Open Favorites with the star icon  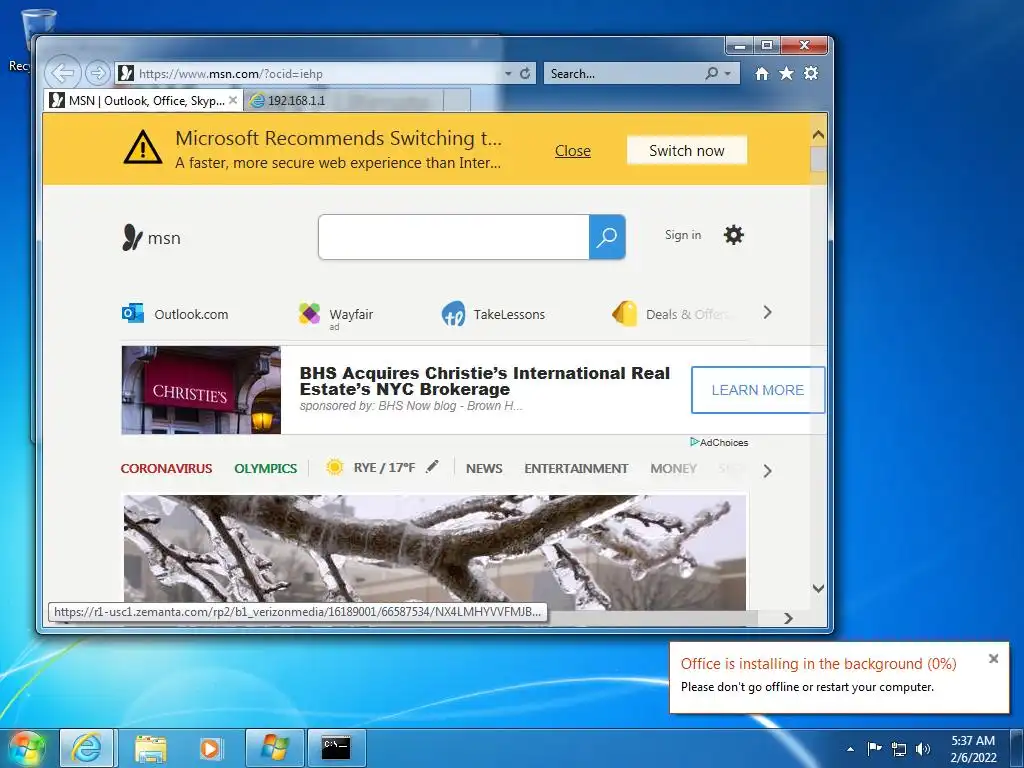click(x=786, y=74)
